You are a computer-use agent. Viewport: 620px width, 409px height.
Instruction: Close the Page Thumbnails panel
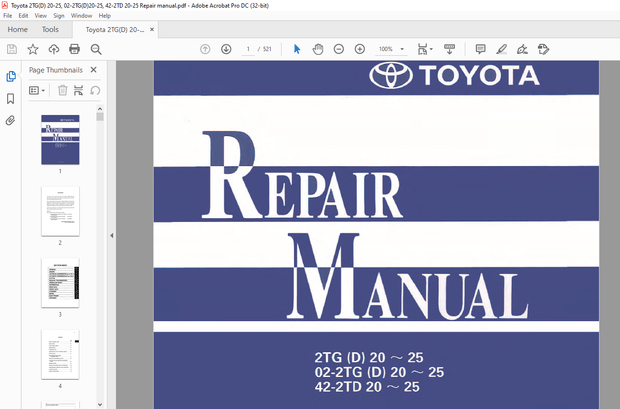point(94,70)
